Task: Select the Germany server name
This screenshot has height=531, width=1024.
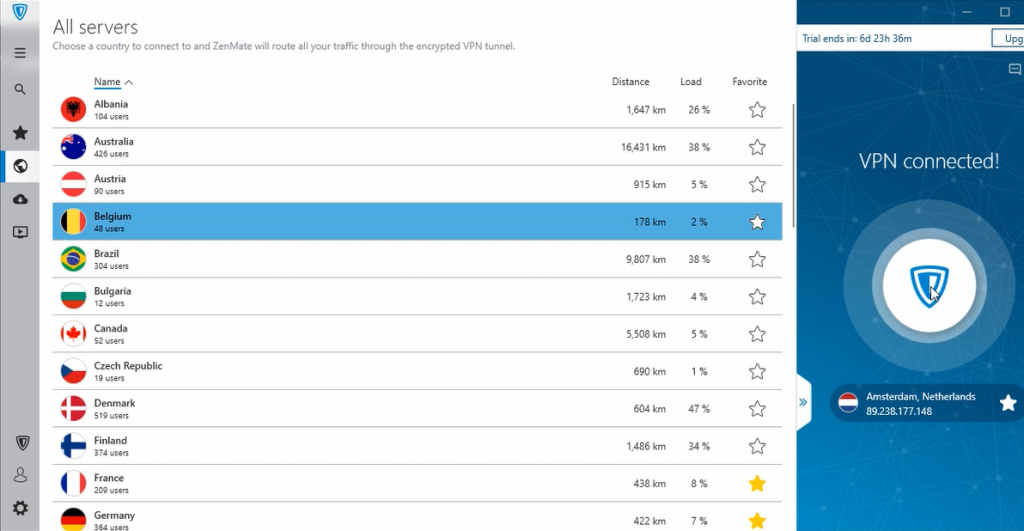Action: [114, 515]
